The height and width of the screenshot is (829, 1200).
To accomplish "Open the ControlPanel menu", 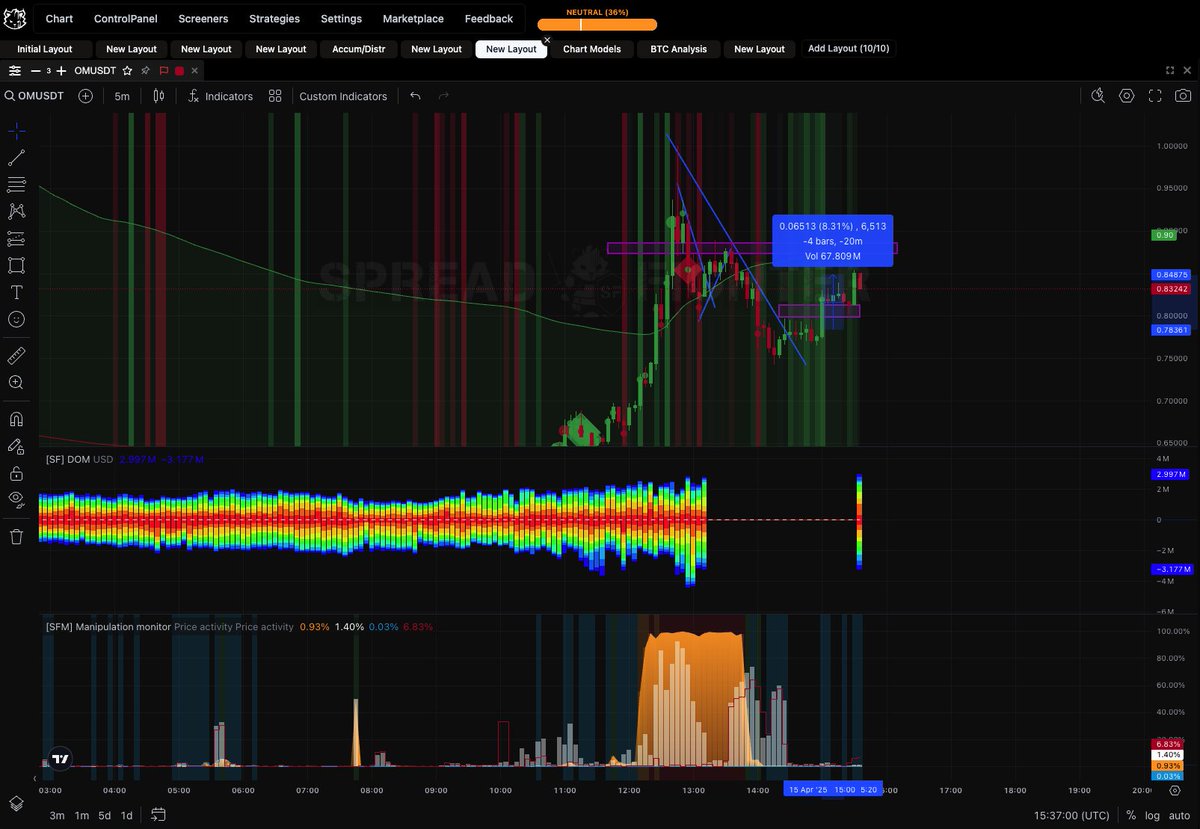I will click(125, 18).
